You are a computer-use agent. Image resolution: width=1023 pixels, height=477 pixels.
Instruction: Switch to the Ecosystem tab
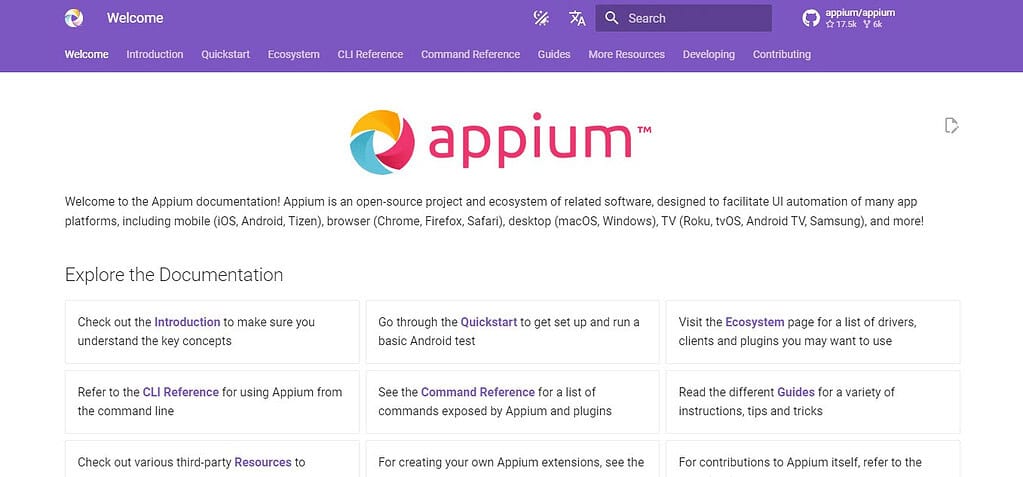(294, 55)
